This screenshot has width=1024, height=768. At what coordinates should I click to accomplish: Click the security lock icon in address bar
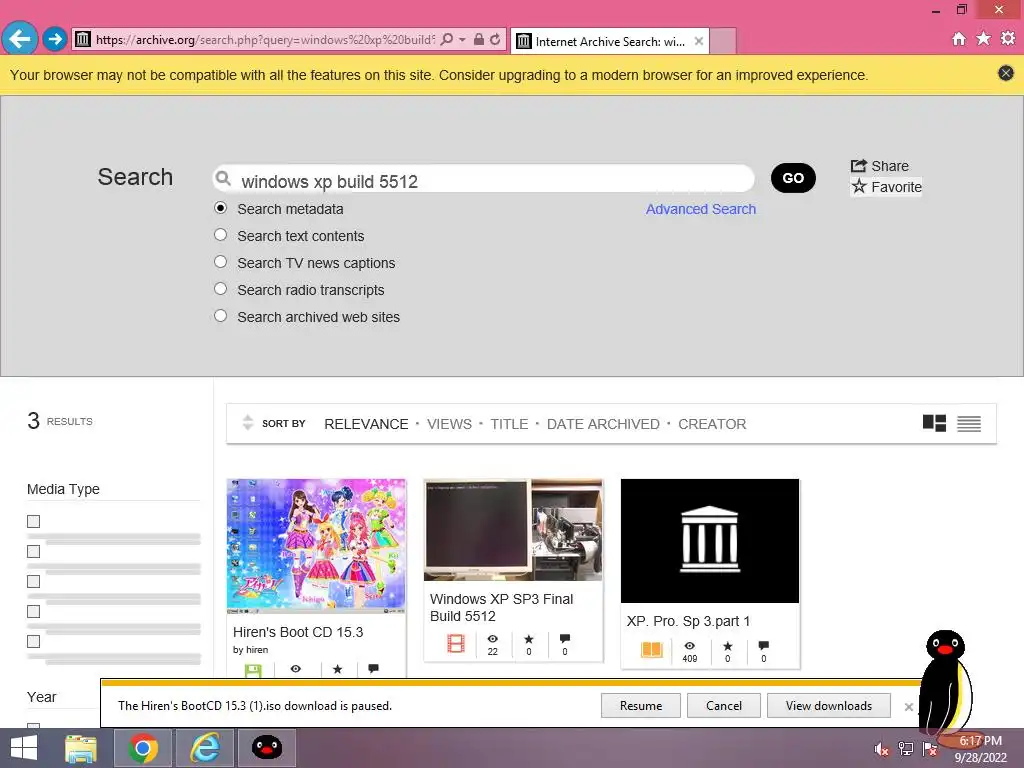point(479,39)
